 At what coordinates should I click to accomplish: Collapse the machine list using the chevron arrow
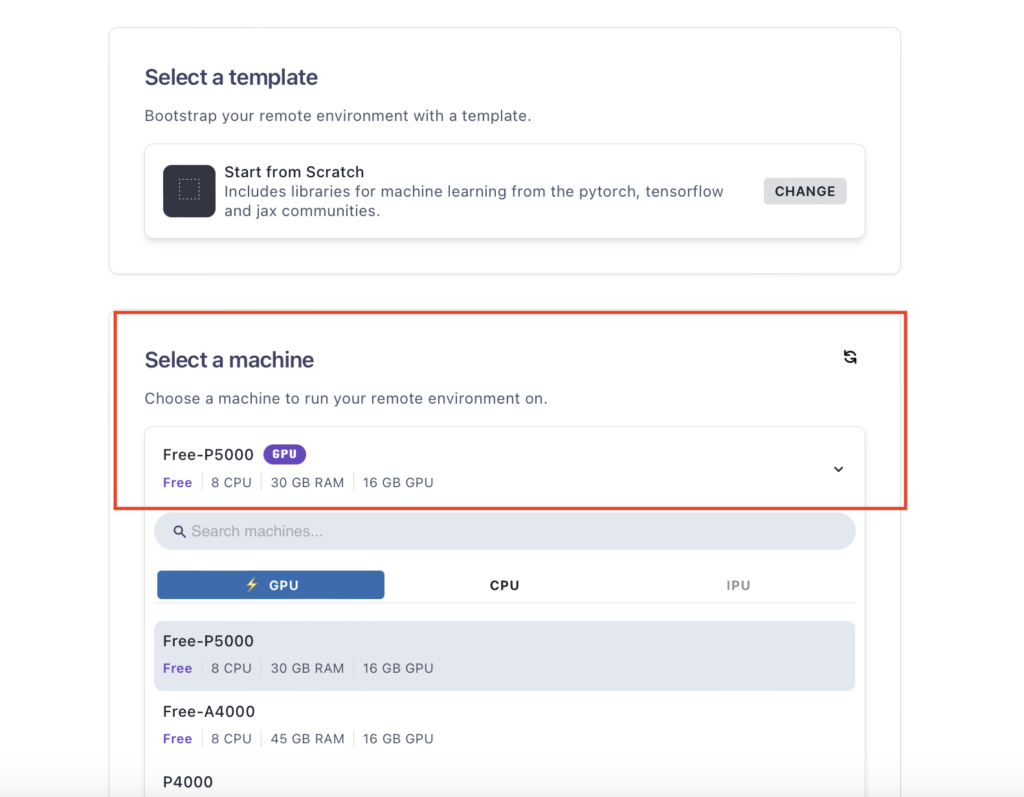click(838, 469)
